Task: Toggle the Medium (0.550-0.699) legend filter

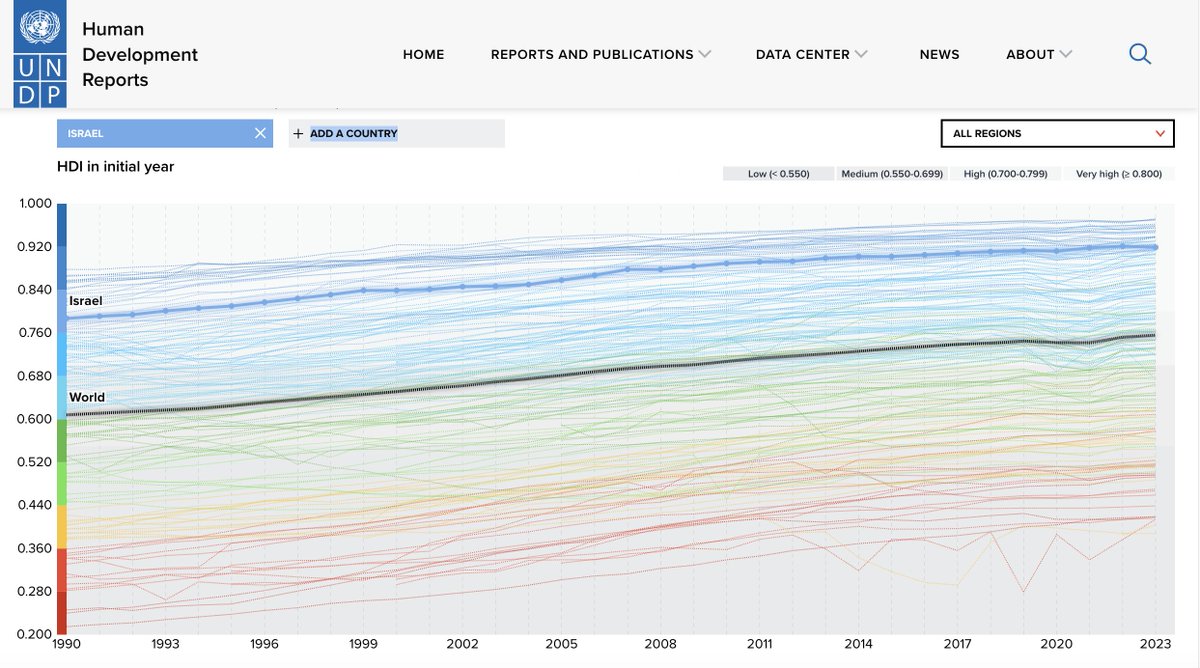Action: [x=892, y=173]
